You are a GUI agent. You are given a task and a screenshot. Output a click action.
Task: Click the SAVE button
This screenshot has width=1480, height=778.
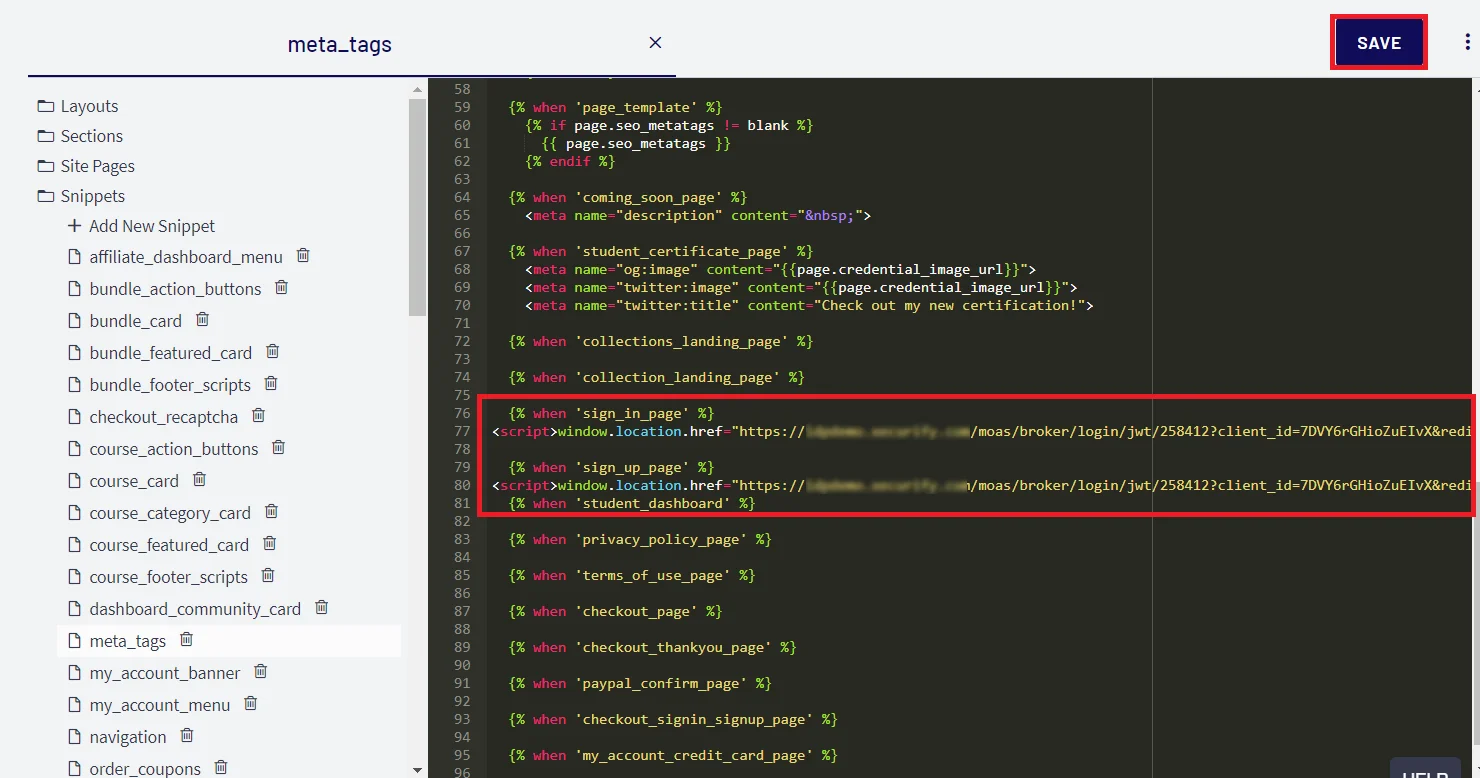pos(1378,42)
